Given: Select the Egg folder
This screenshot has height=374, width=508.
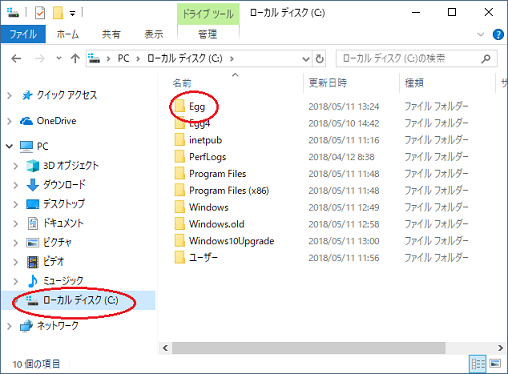Looking at the screenshot, I should coord(197,107).
